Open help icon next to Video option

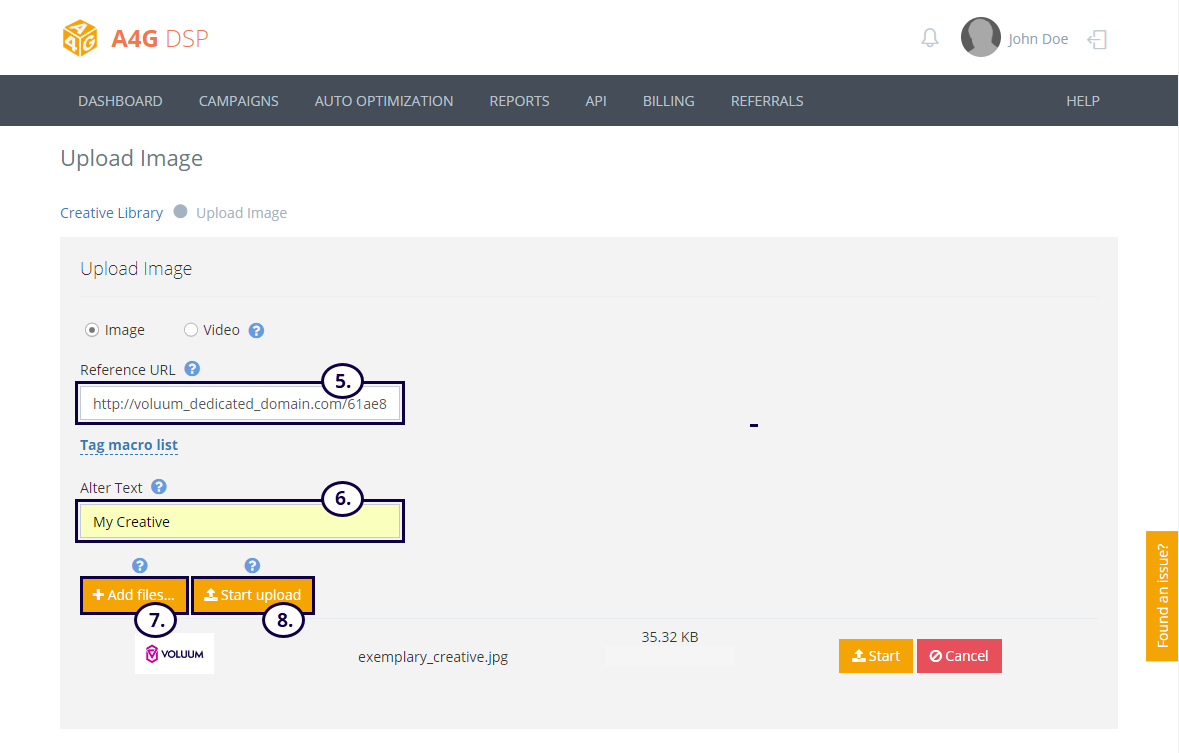tap(256, 330)
